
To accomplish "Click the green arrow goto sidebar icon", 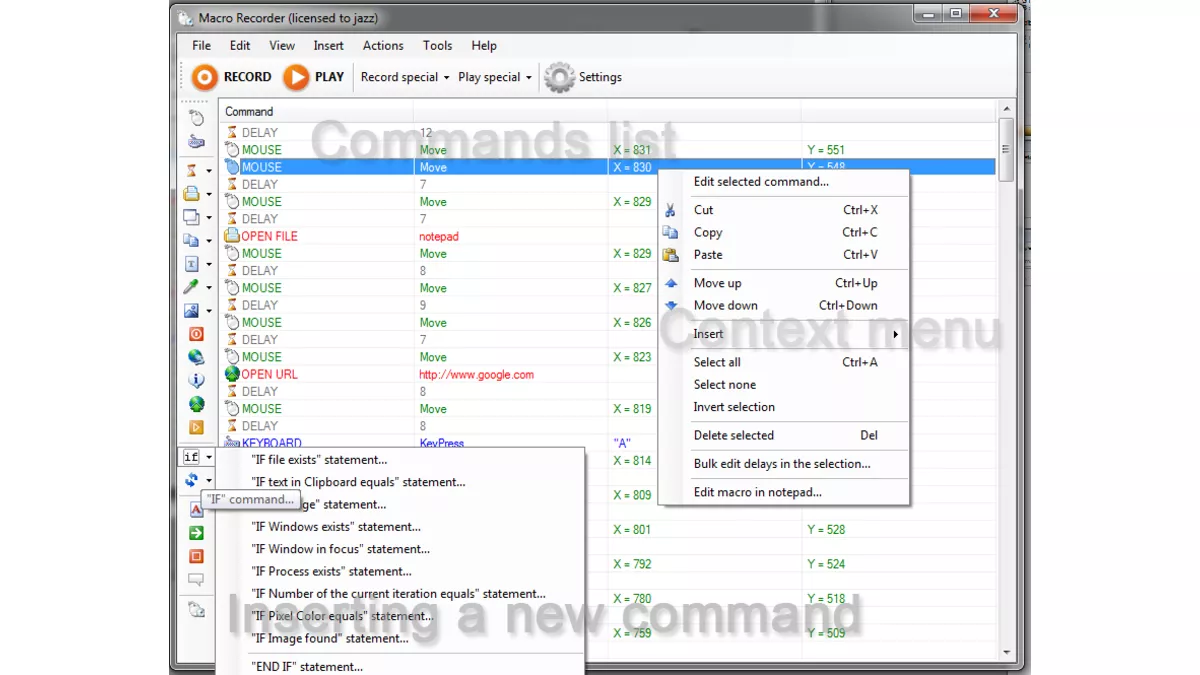I will (196, 533).
